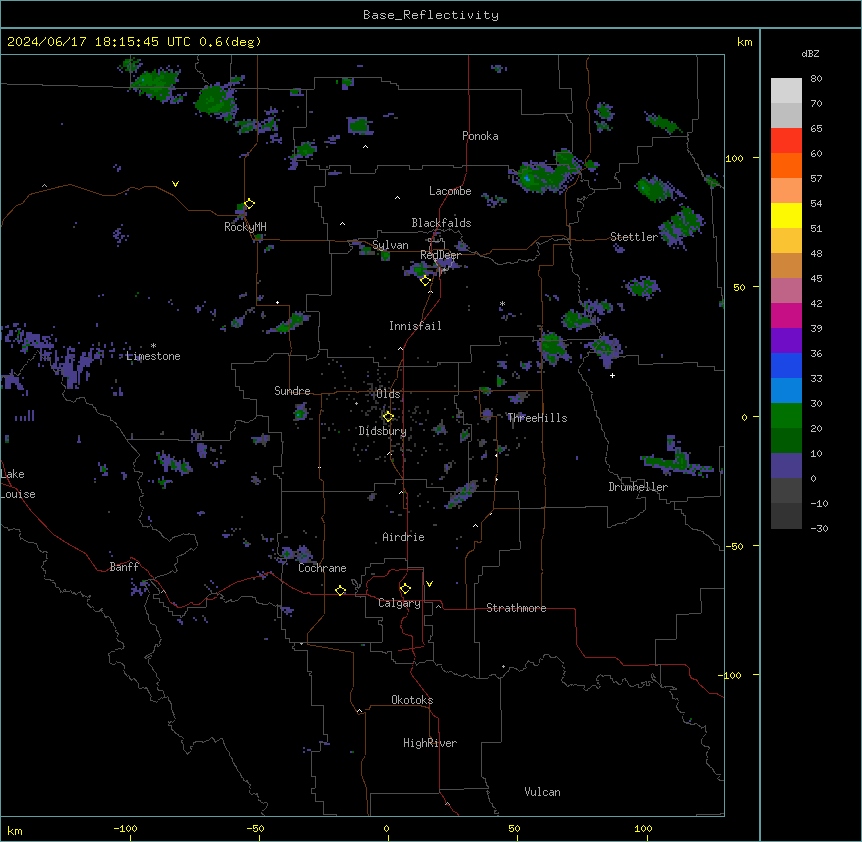This screenshot has height=842, width=862.
Task: Pick the light gray 80 dBZ legend swatch
Action: click(786, 91)
